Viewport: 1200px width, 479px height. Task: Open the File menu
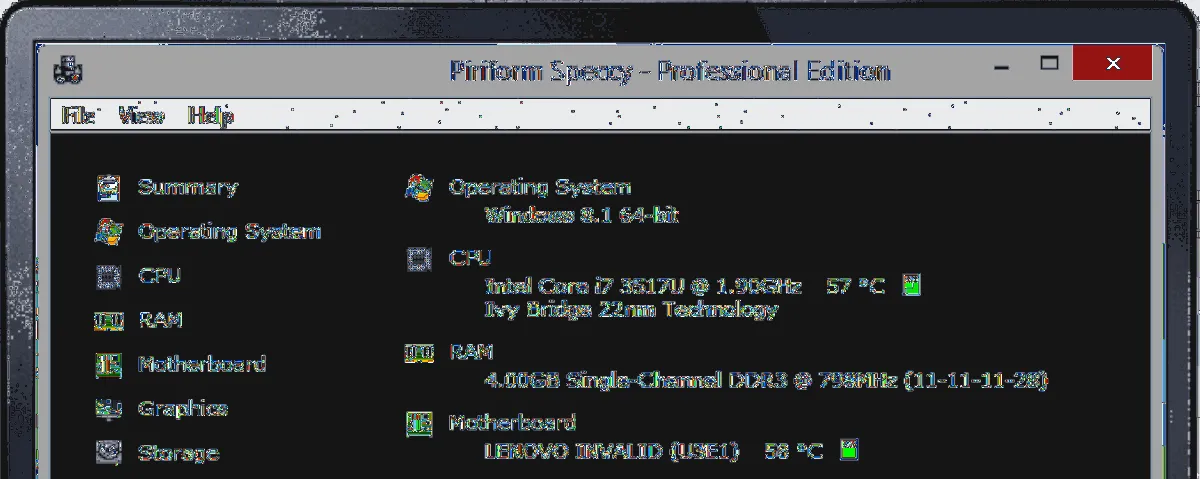(78, 116)
